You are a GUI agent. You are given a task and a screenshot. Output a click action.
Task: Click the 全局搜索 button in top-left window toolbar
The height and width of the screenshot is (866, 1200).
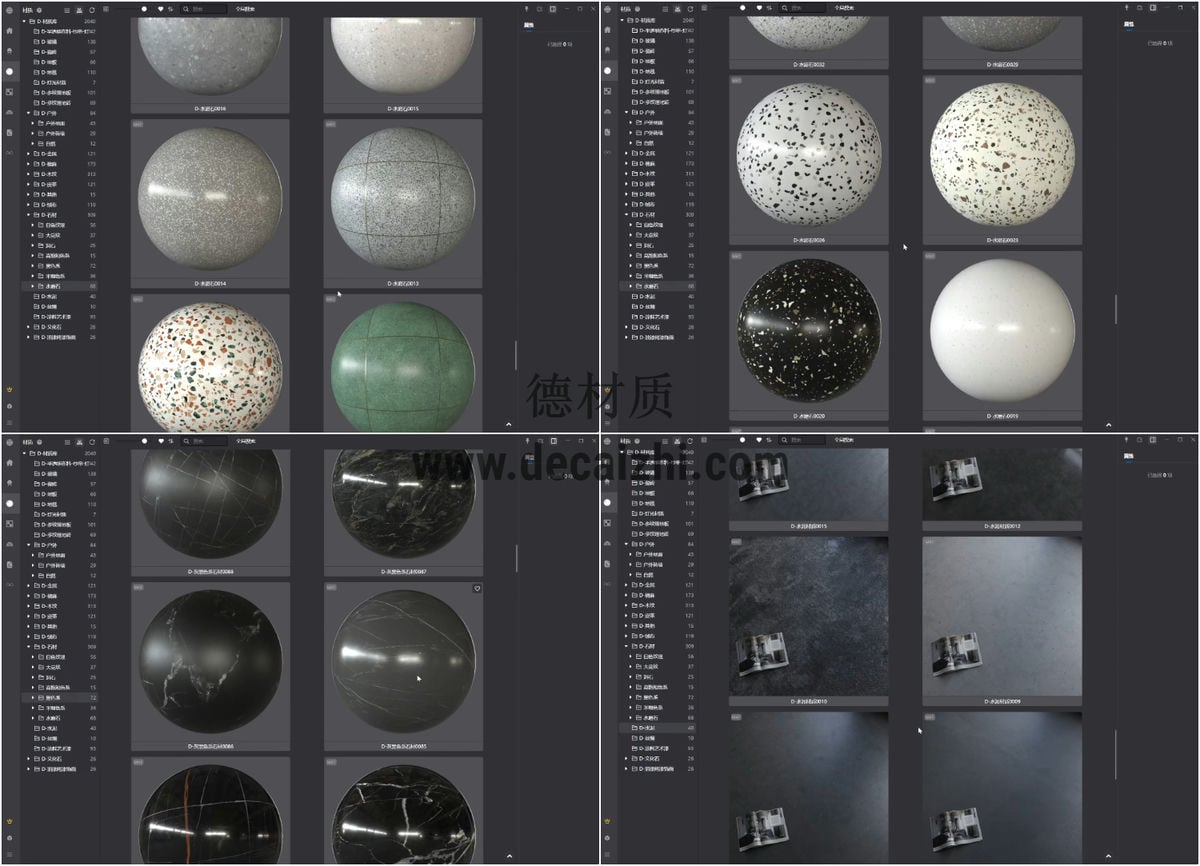click(246, 8)
